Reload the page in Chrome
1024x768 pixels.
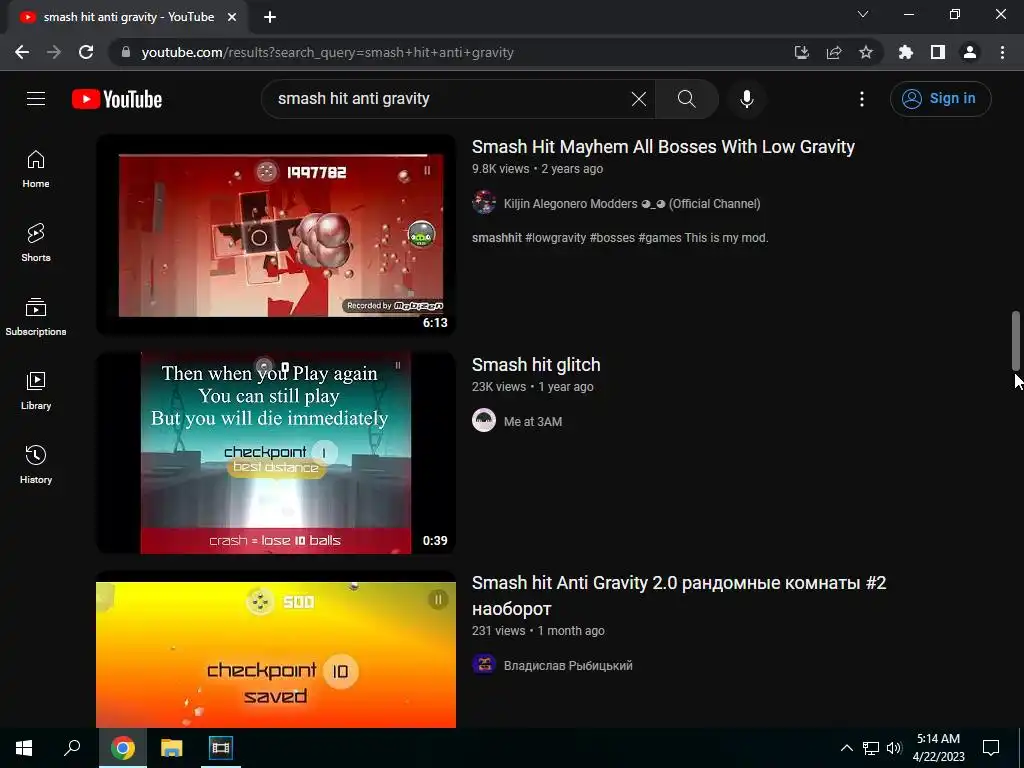86,52
